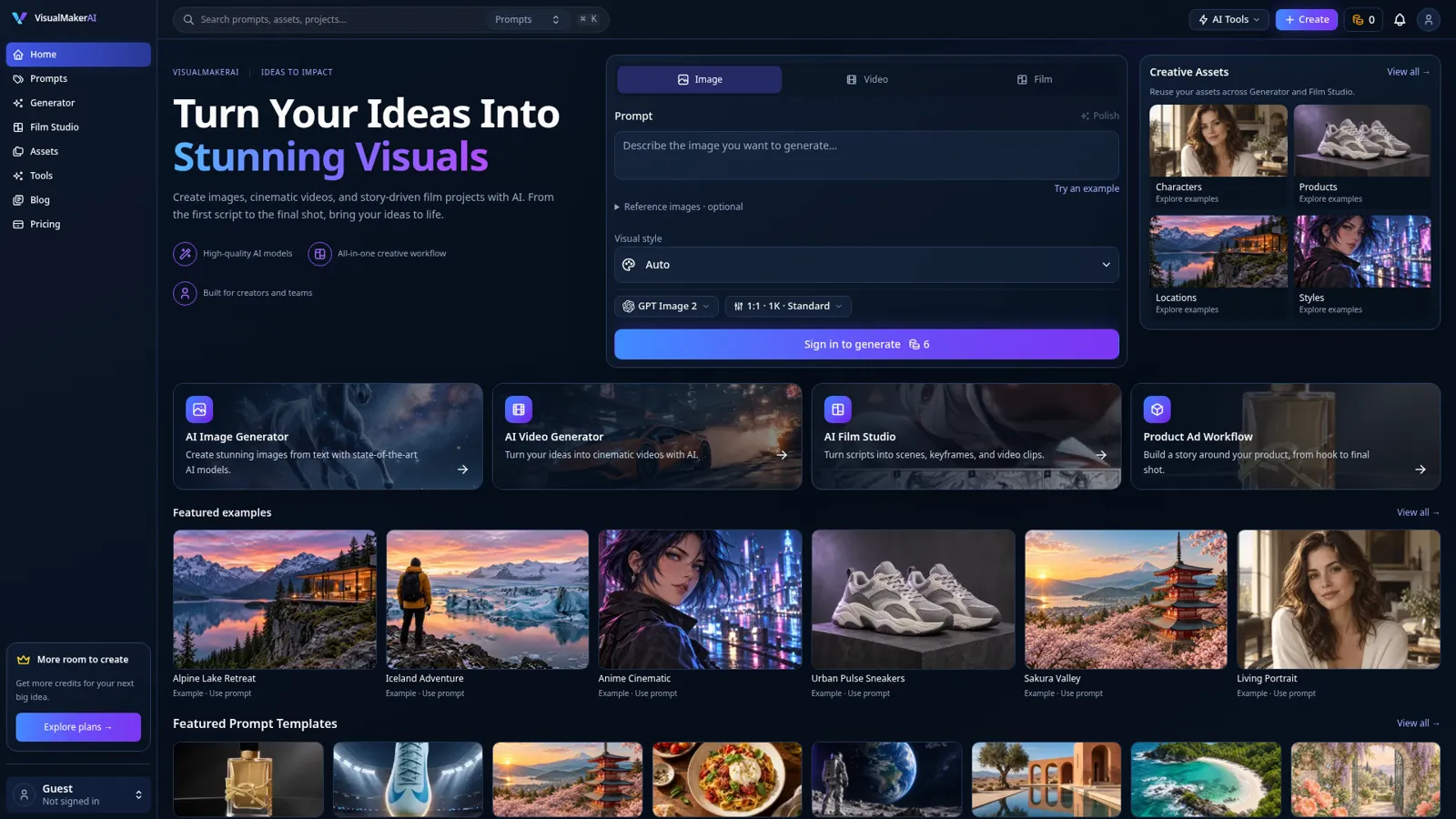Image resolution: width=1456 pixels, height=819 pixels.
Task: Open the GPT Image 2 model dropdown
Action: [666, 307]
